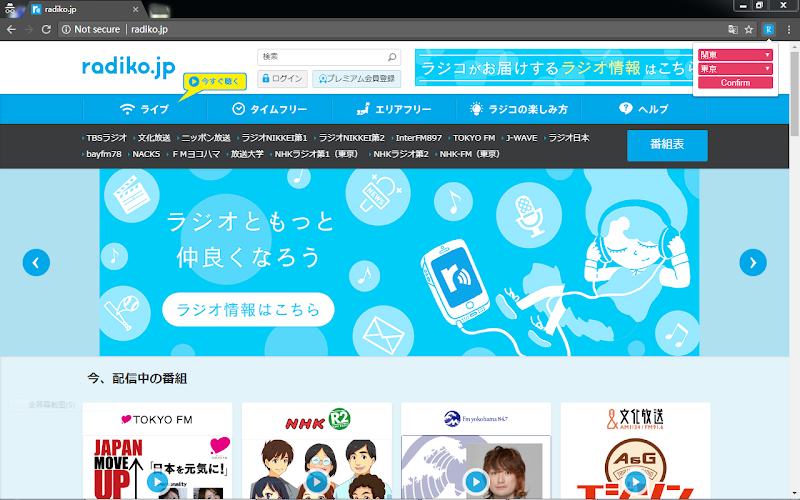
Task: Bookmark this page with the star icon
Action: pyautogui.click(x=748, y=30)
